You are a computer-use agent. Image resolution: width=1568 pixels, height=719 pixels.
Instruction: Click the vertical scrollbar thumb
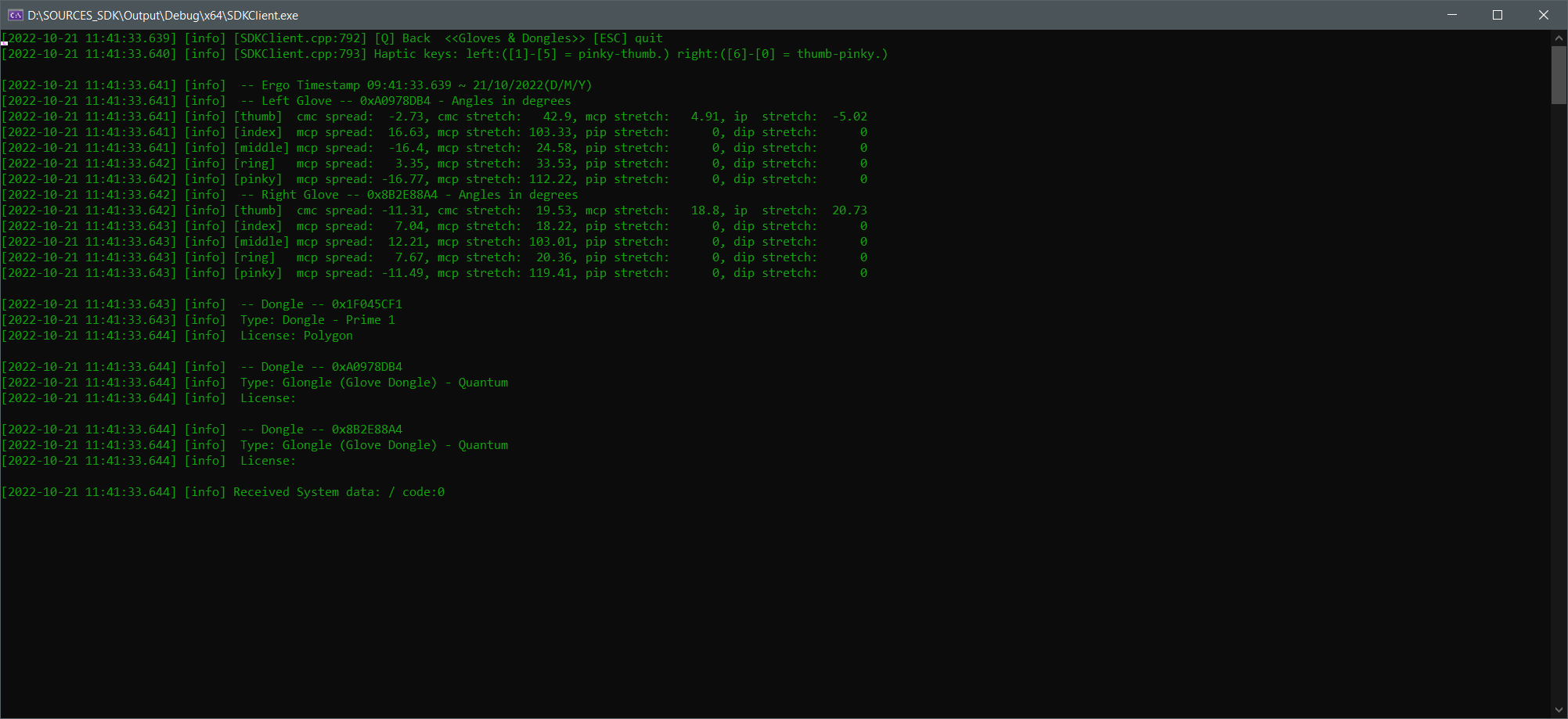1559,74
